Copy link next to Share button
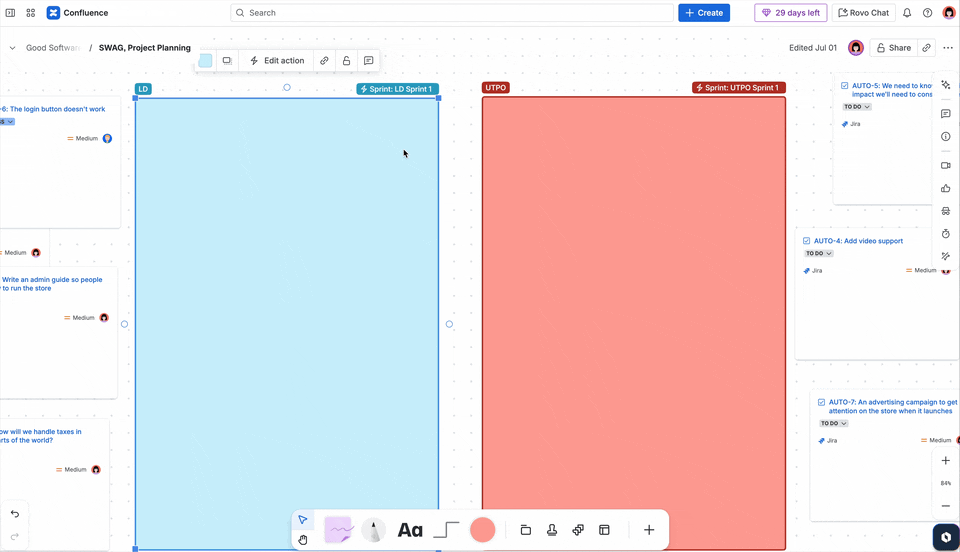960x552 pixels. (926, 48)
